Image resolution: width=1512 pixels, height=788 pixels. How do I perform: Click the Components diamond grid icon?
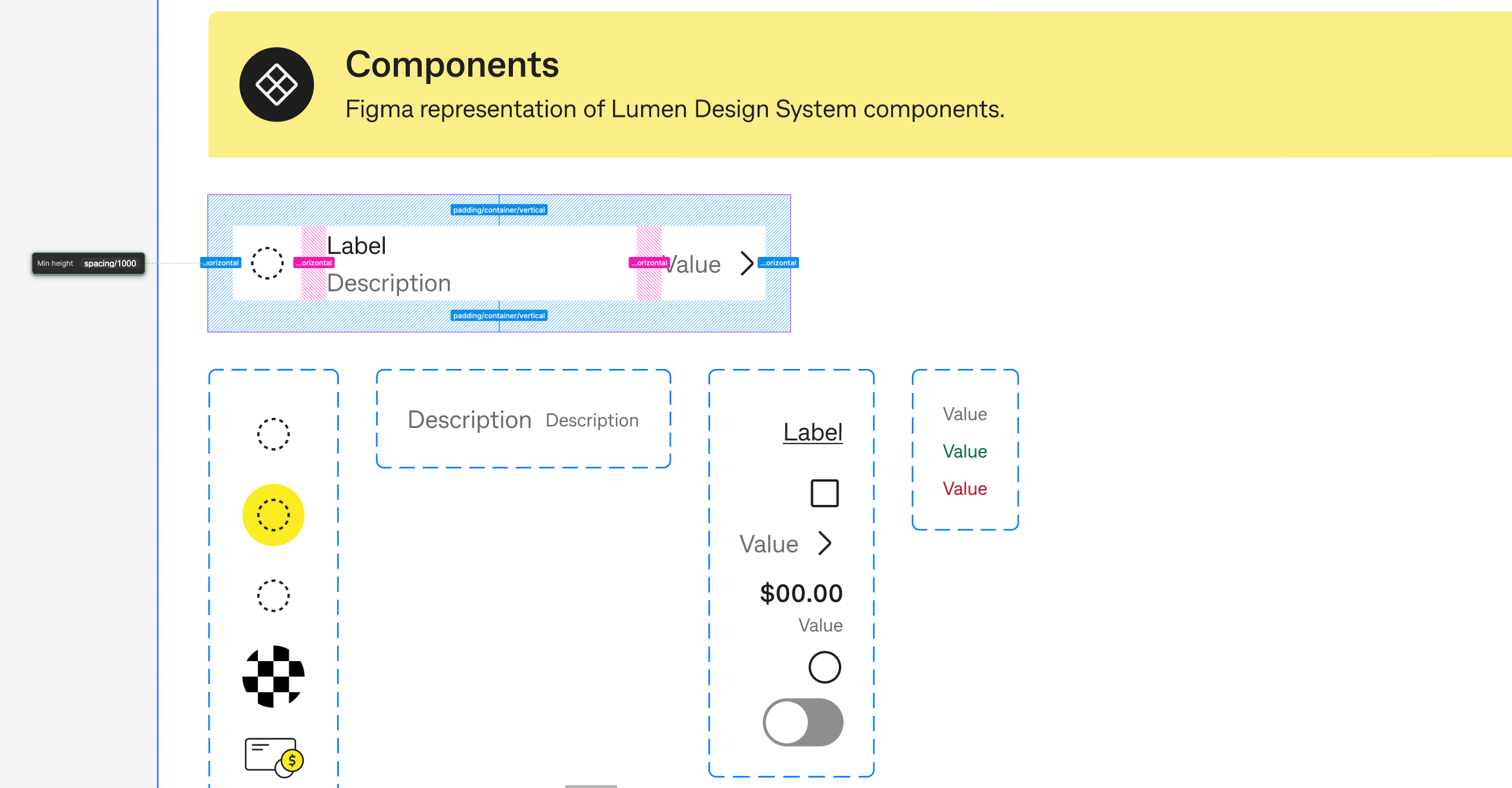coord(276,85)
